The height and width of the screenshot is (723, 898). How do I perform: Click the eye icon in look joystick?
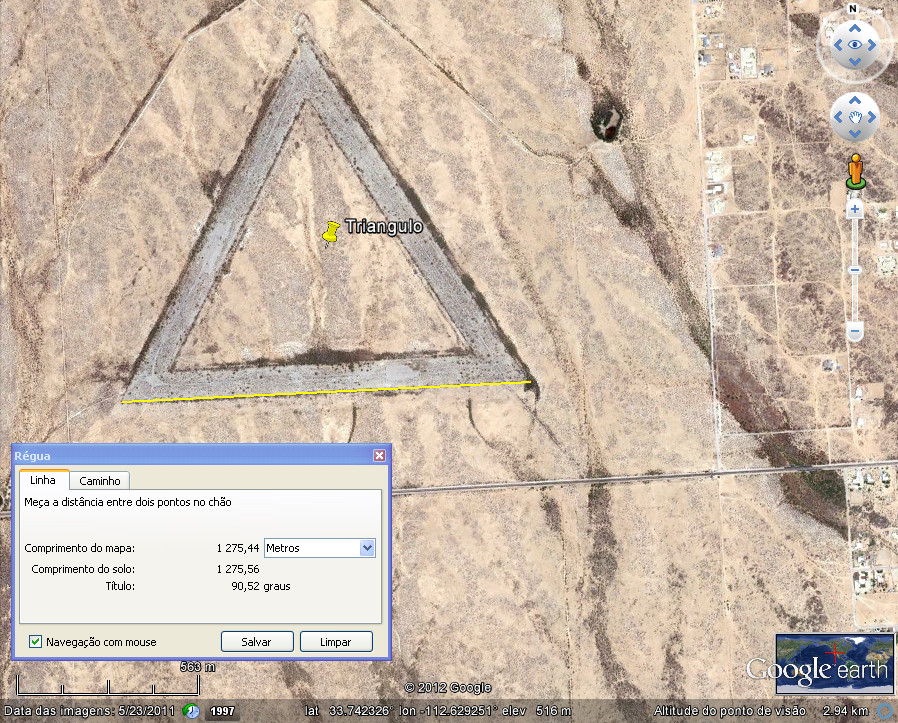point(855,44)
